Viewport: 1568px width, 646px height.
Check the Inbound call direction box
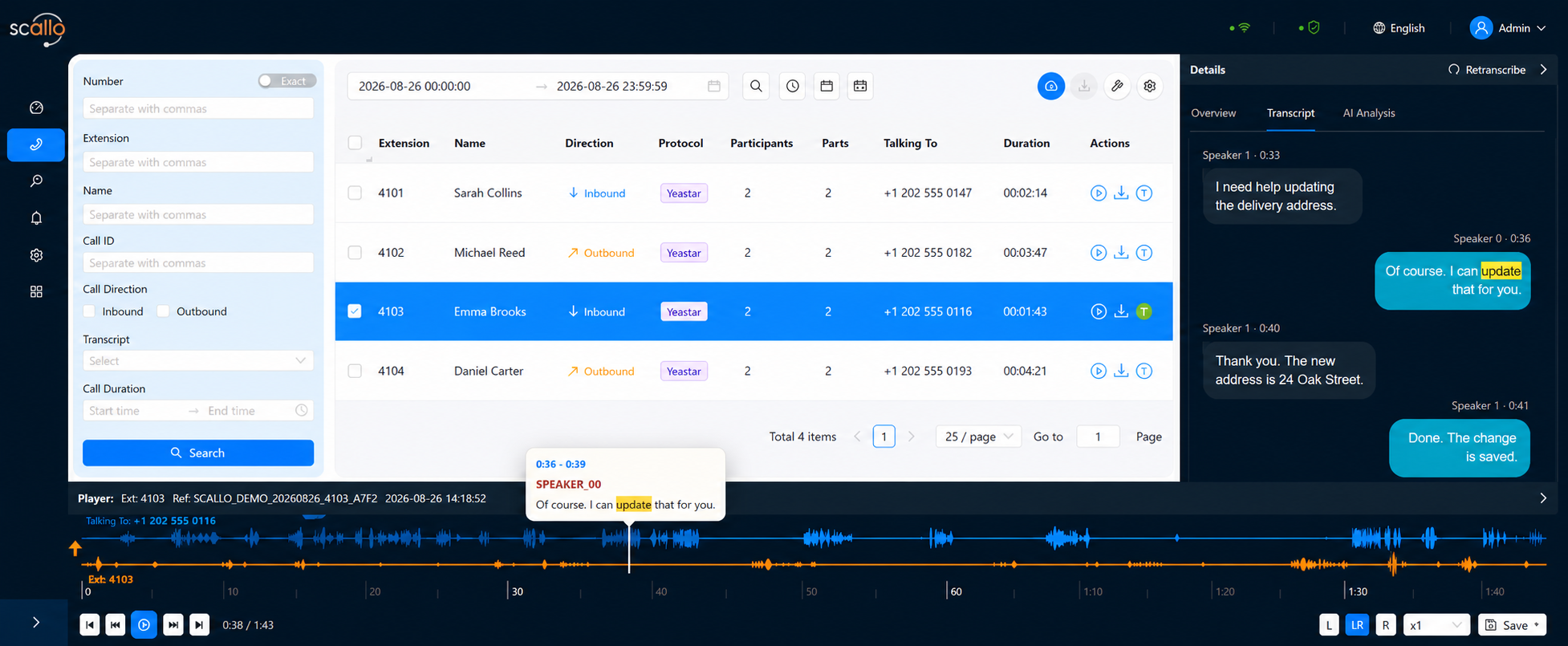pyautogui.click(x=89, y=311)
